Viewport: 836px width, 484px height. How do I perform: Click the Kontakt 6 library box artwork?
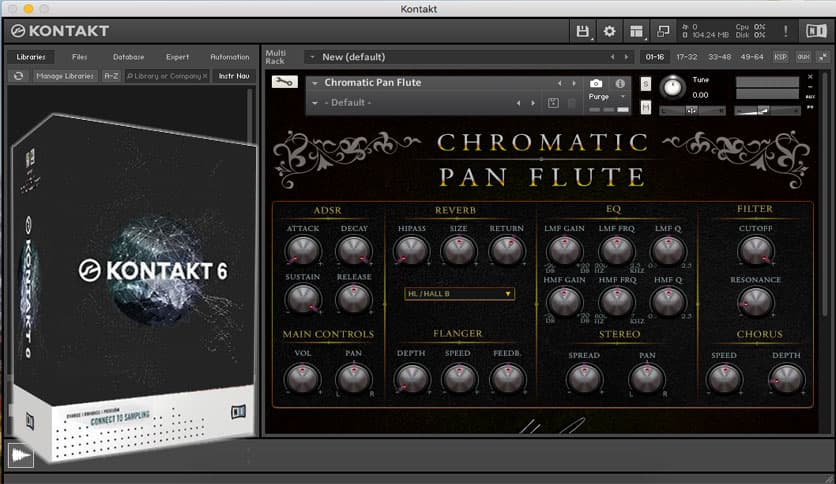(133, 288)
